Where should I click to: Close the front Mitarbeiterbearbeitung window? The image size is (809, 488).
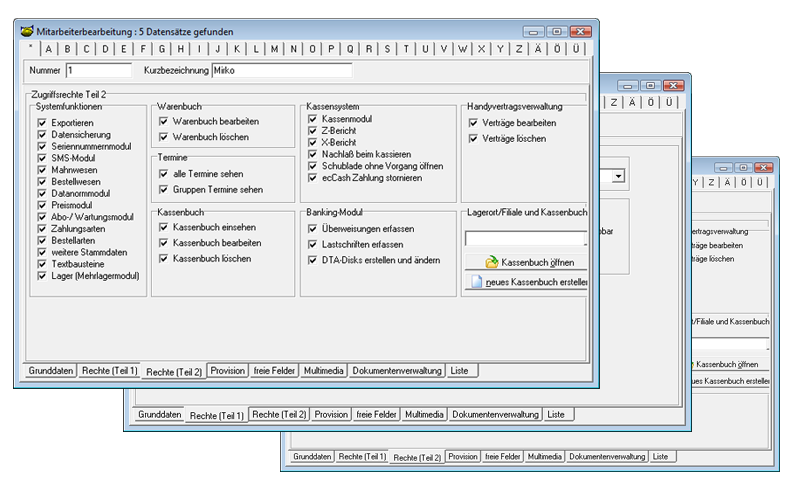[x=580, y=31]
